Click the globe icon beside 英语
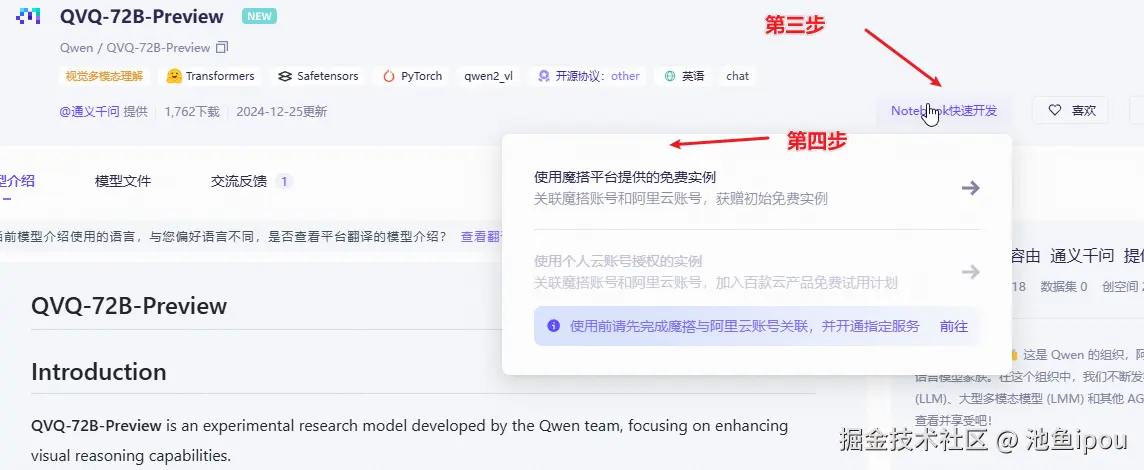The height and width of the screenshot is (470, 1144). click(670, 76)
